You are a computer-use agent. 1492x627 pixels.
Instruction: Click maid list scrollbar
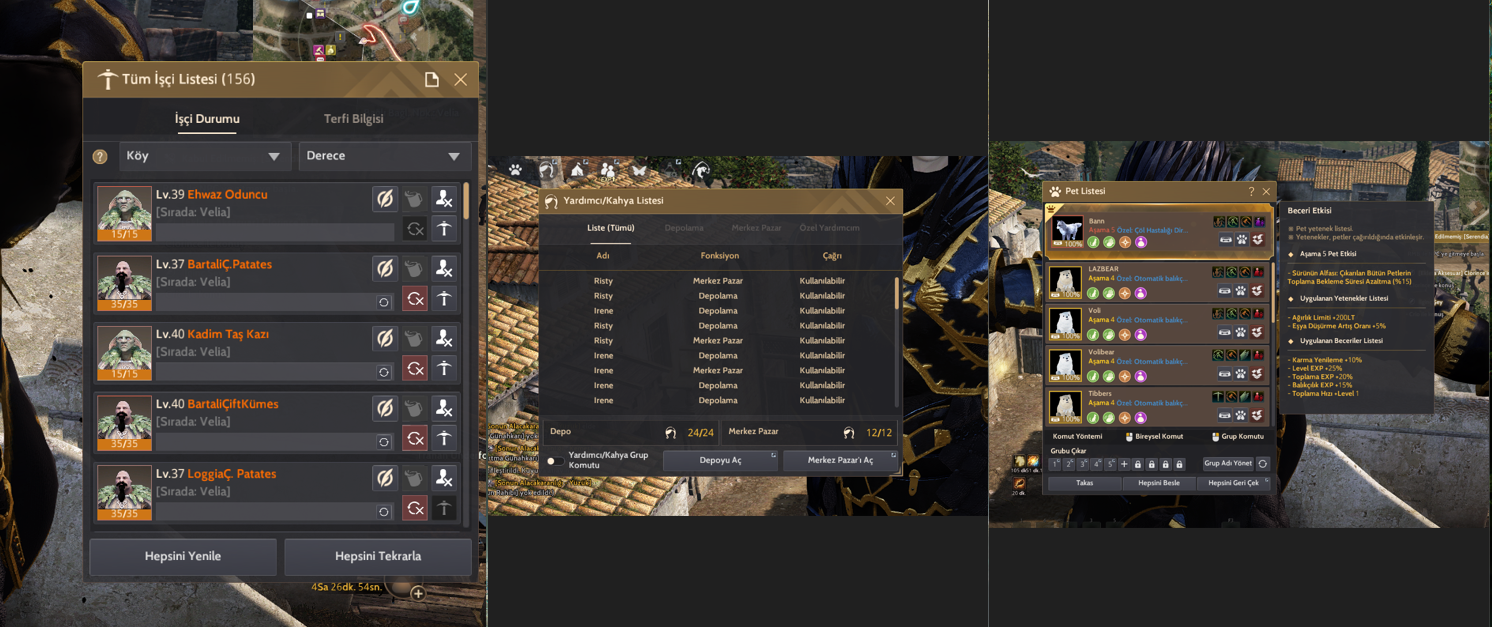(896, 295)
